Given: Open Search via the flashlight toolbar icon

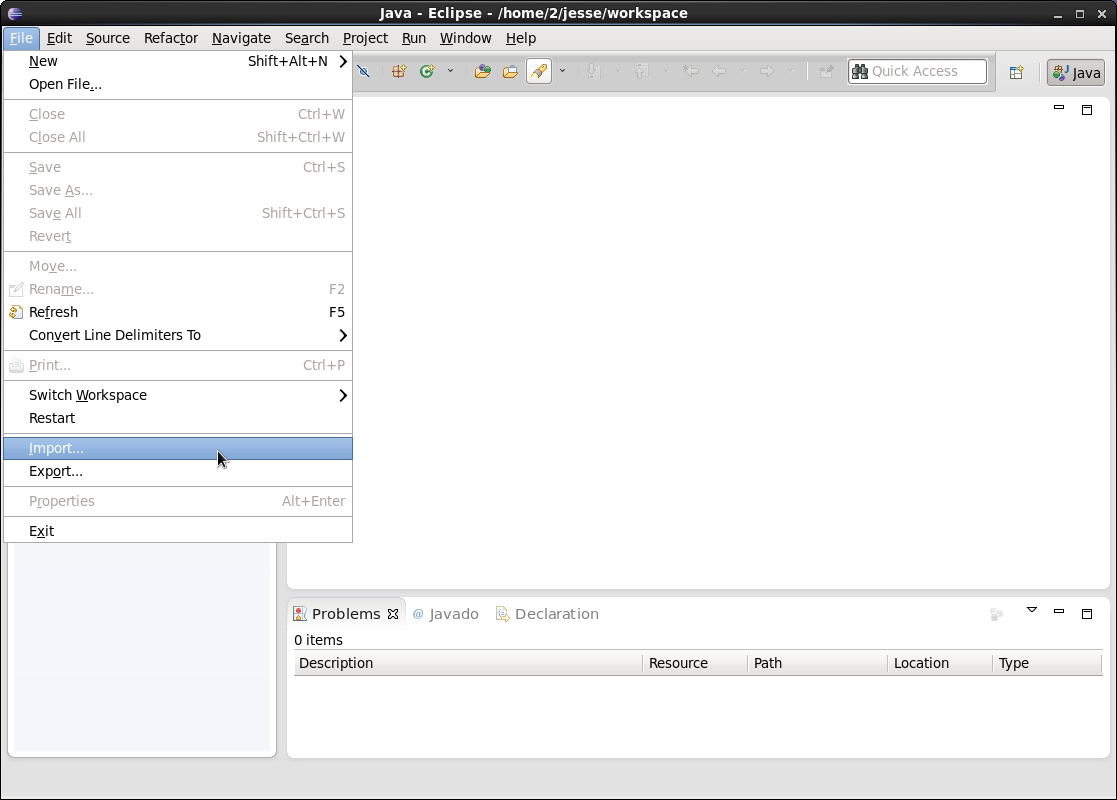Looking at the screenshot, I should click(x=538, y=72).
